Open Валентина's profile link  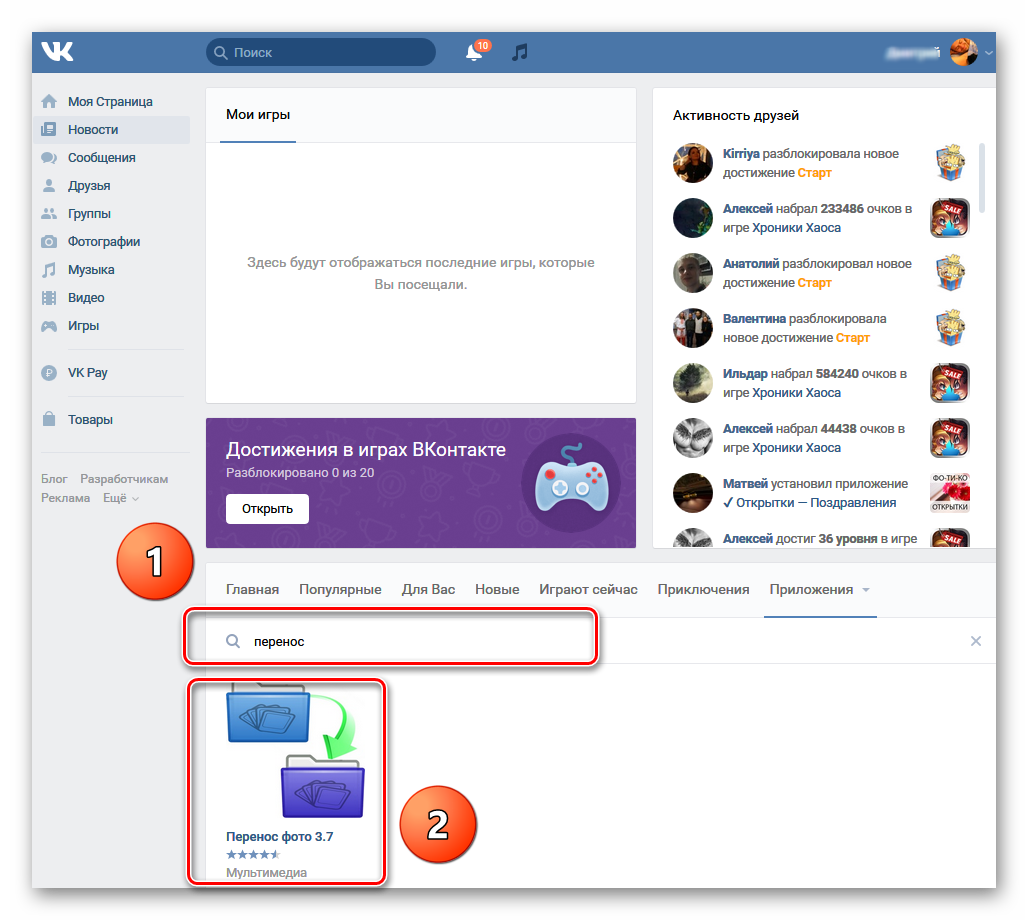click(754, 319)
